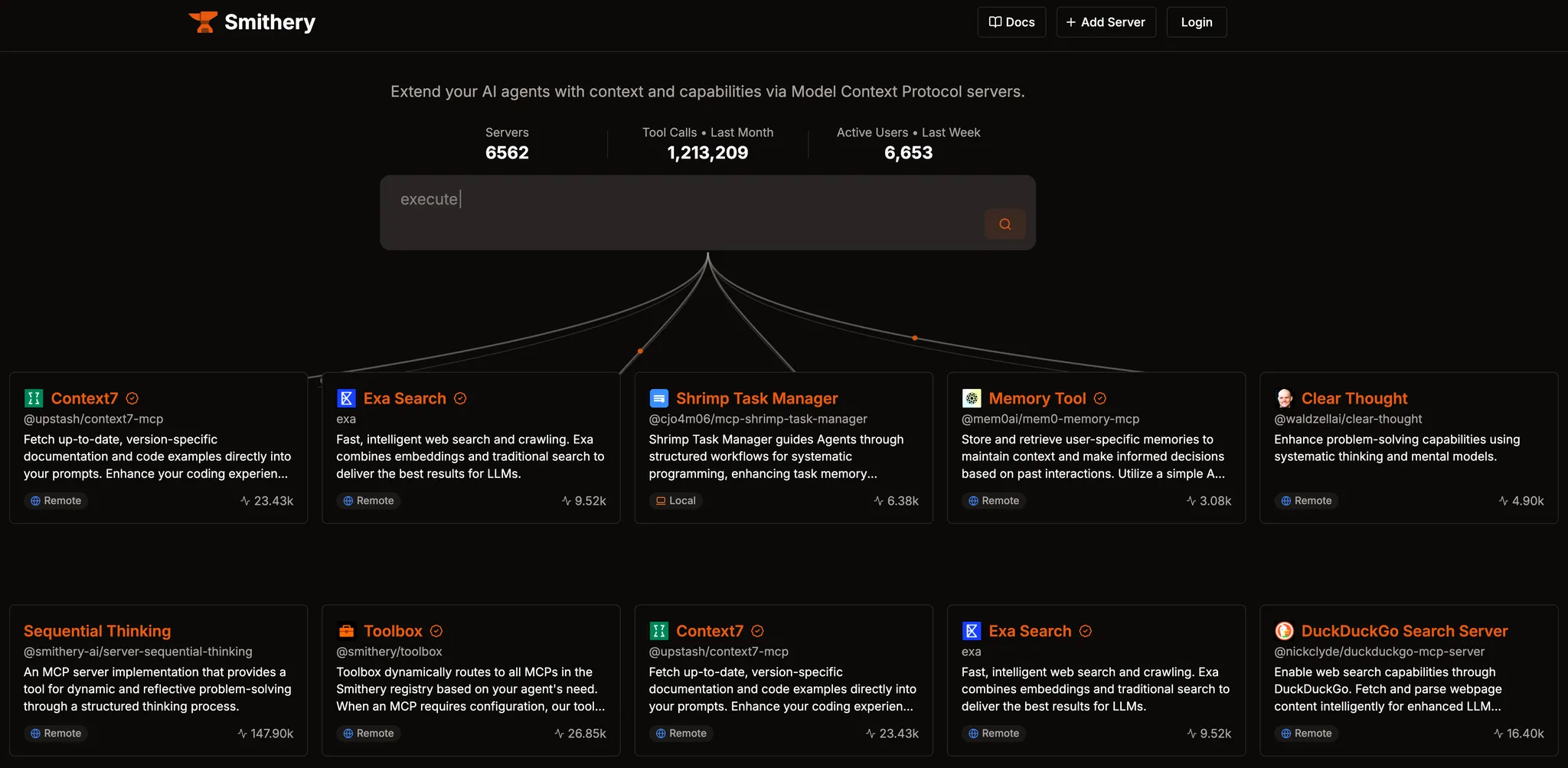Image resolution: width=1568 pixels, height=768 pixels.
Task: Open the top-row Exa Search title
Action: [404, 398]
